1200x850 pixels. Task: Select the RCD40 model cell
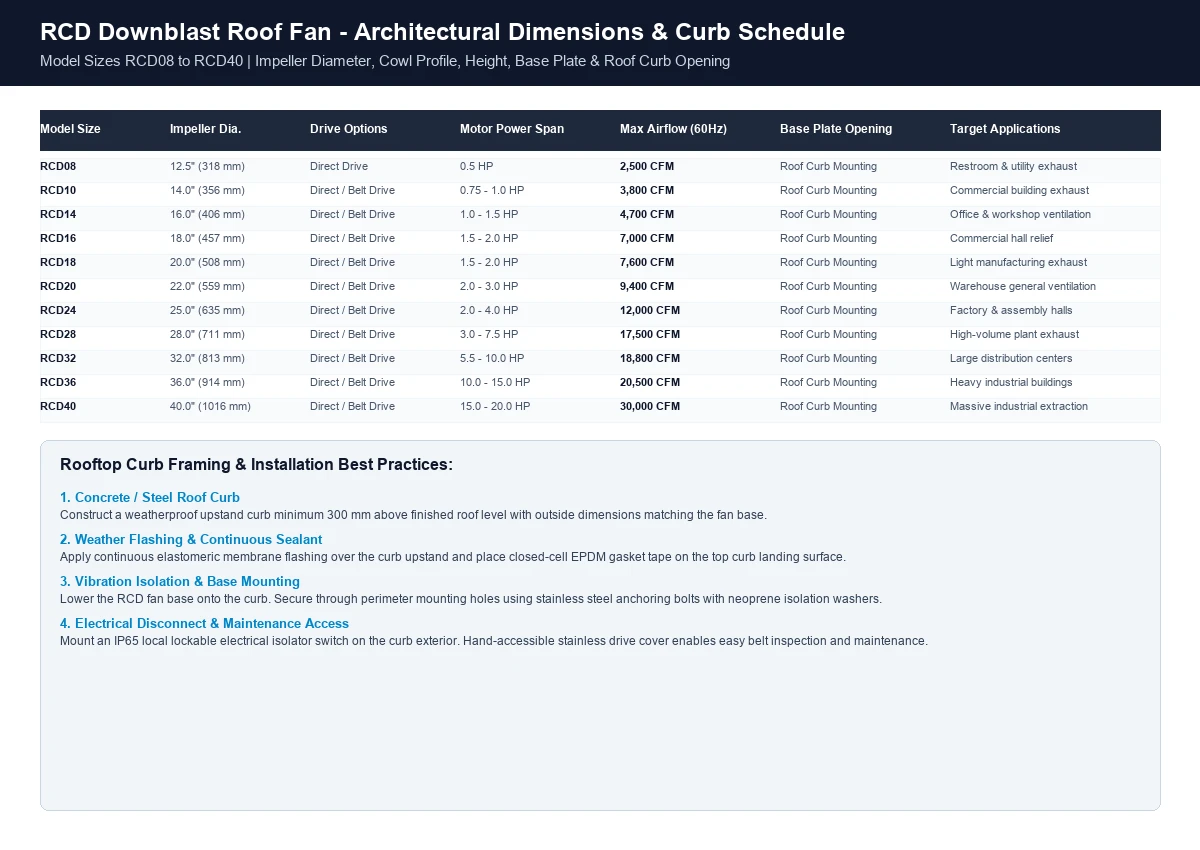(x=58, y=406)
